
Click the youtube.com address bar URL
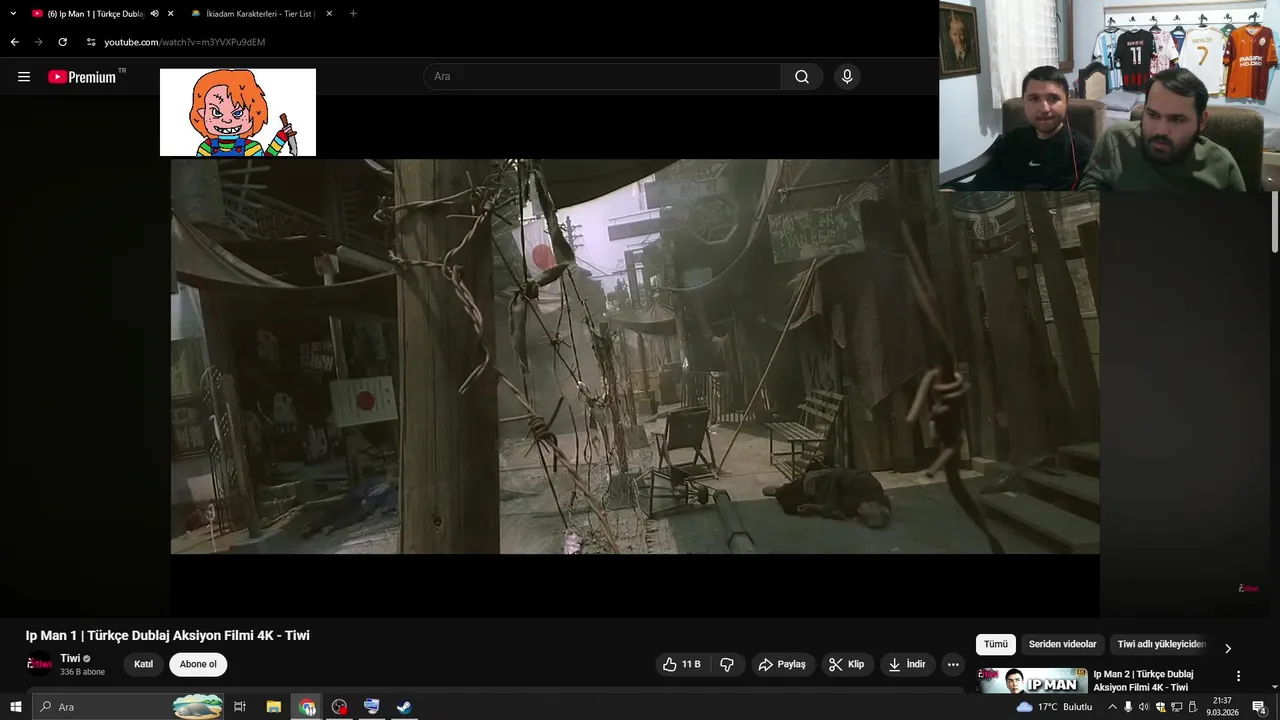coord(185,42)
